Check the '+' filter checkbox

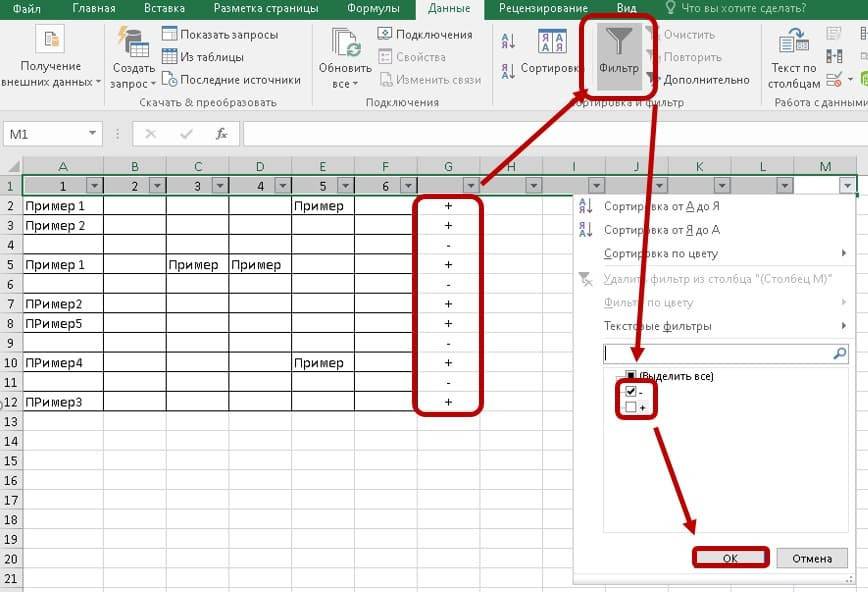631,407
